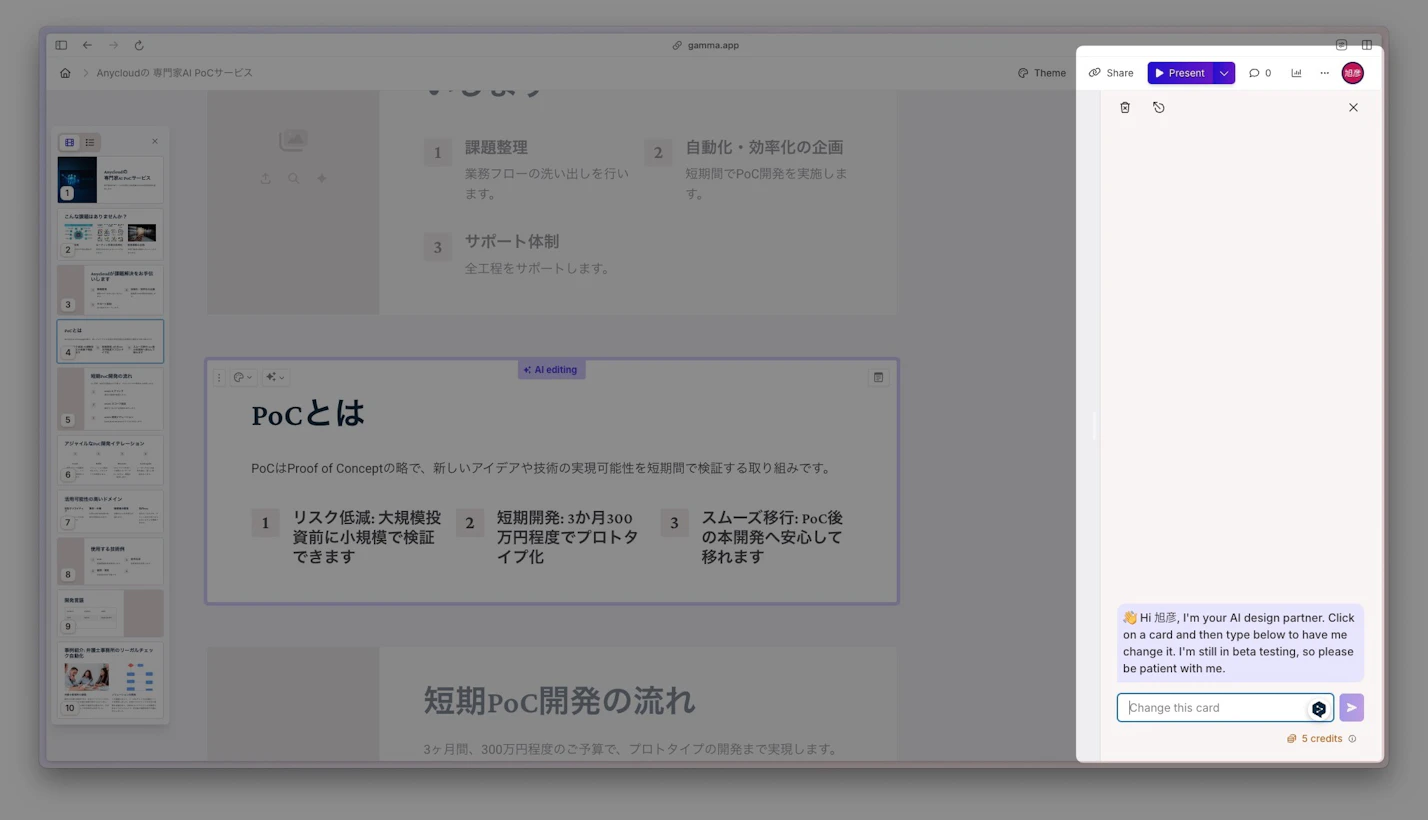Reload the page with the refresh icon
The height and width of the screenshot is (820, 1428).
coord(139,45)
